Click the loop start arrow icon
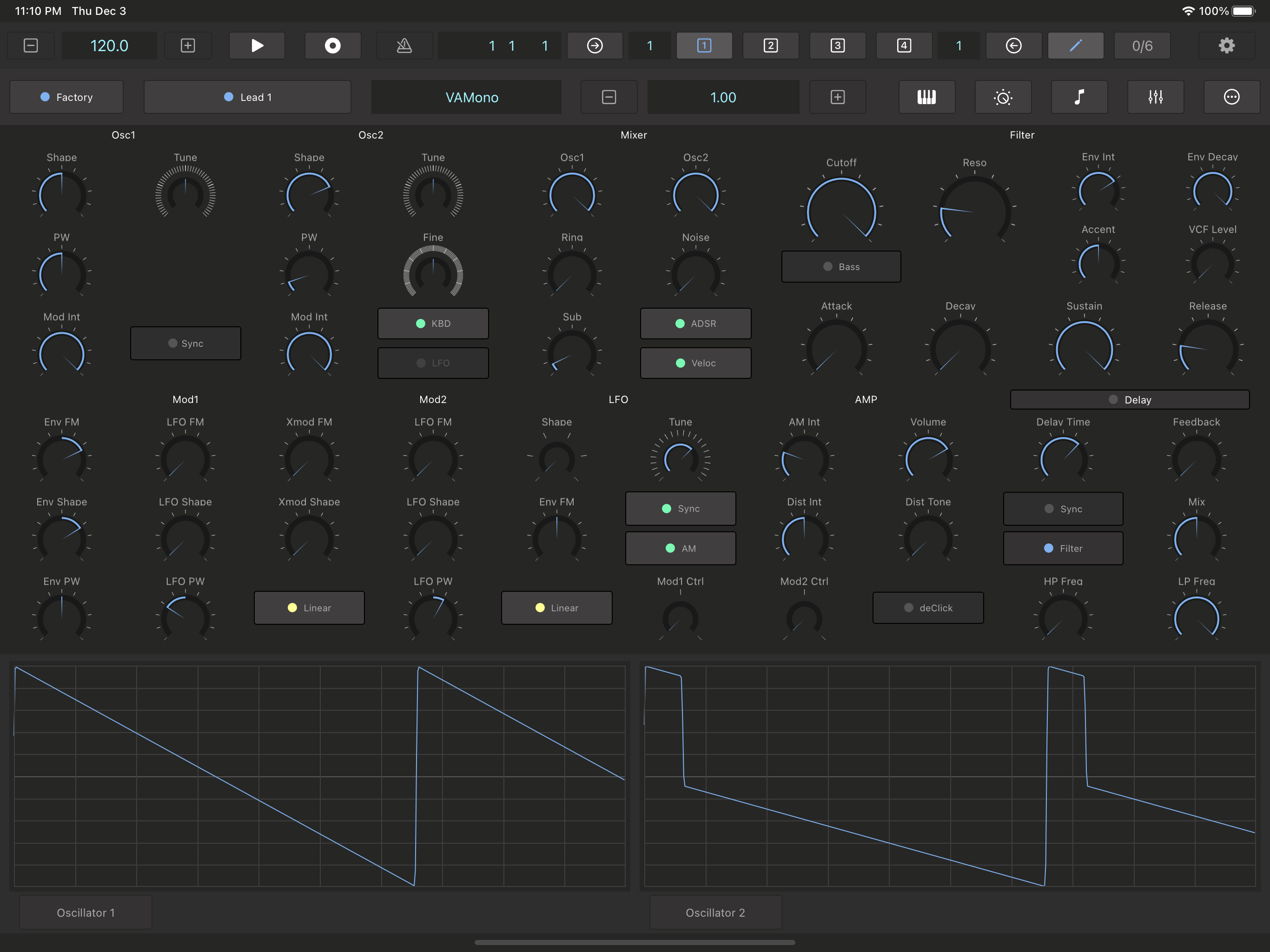This screenshot has height=952, width=1270. (595, 46)
